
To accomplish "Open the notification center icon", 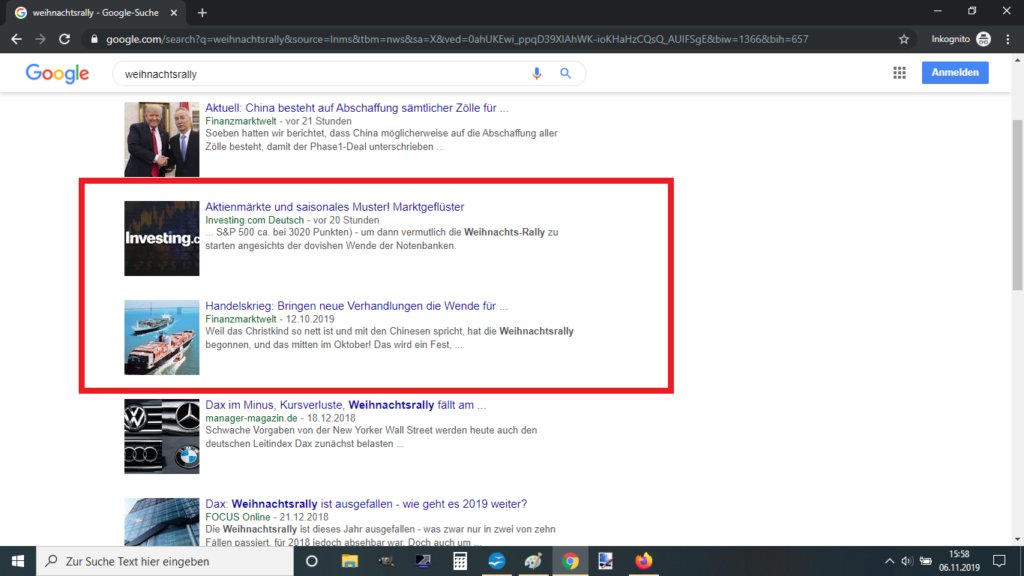I will click(999, 561).
